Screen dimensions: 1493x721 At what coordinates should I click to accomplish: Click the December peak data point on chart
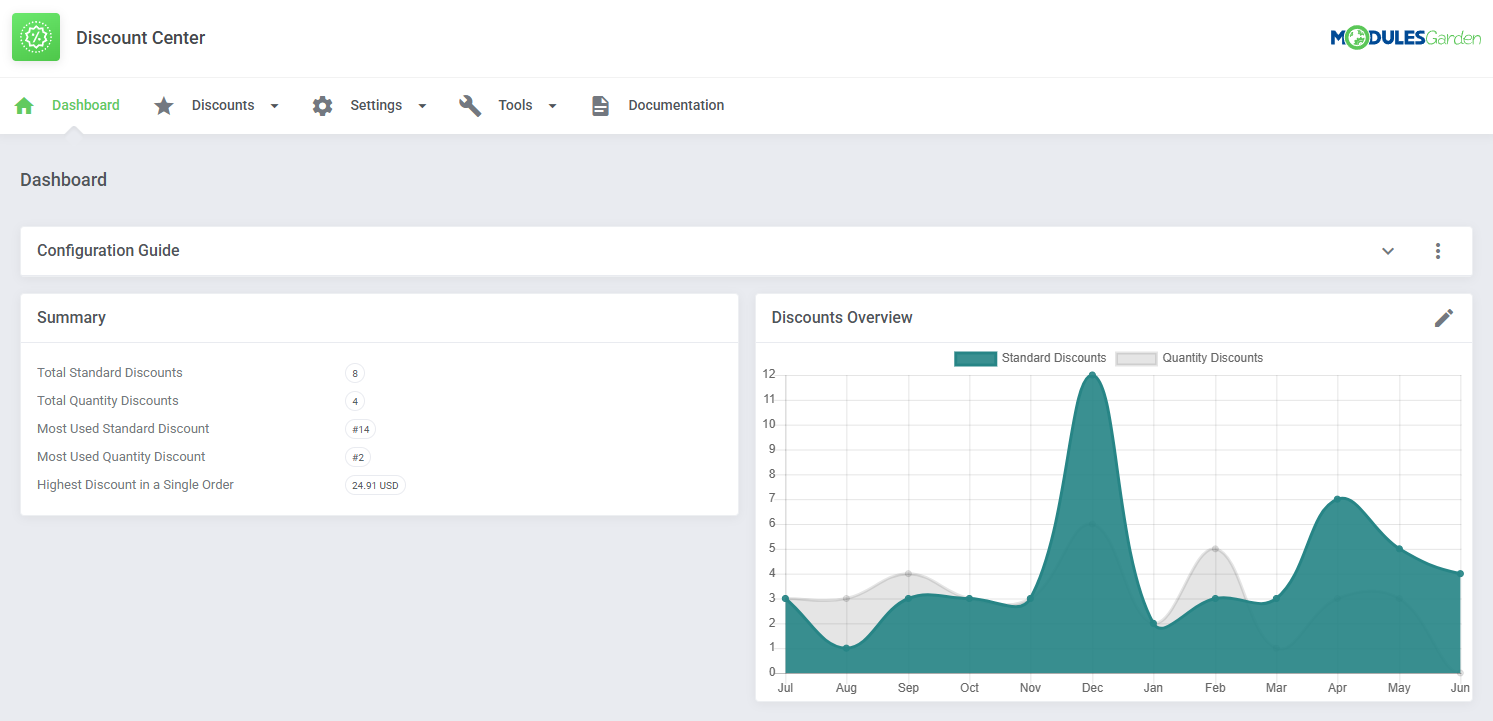click(x=1092, y=375)
